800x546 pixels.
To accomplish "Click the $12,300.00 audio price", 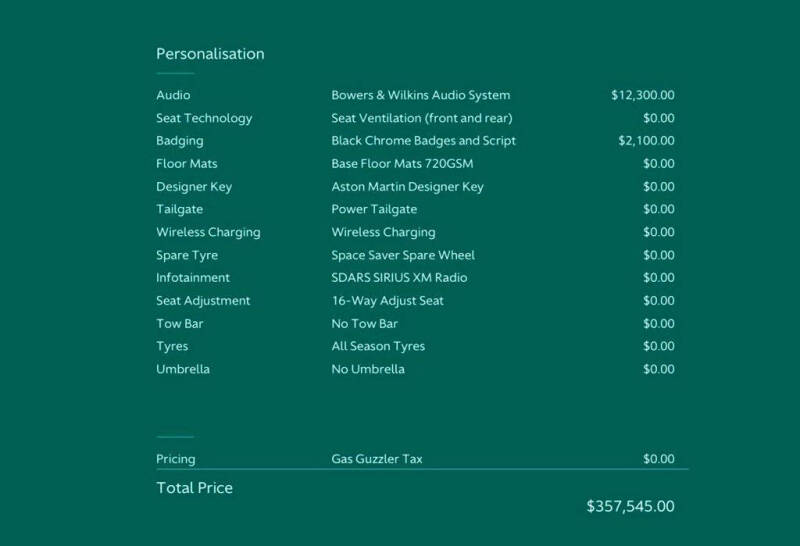I will click(643, 95).
